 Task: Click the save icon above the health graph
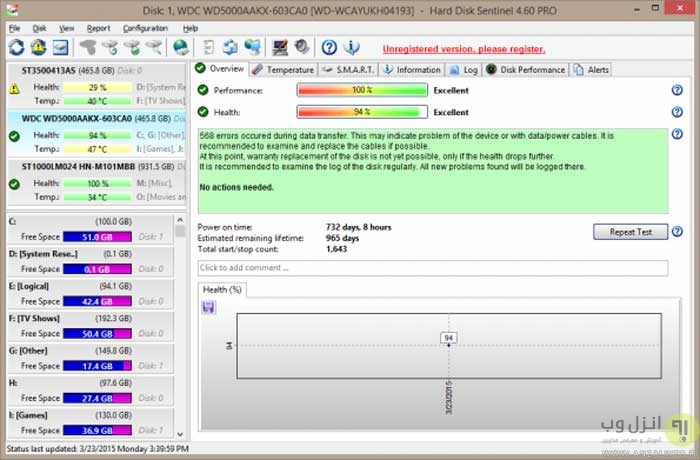pyautogui.click(x=208, y=307)
